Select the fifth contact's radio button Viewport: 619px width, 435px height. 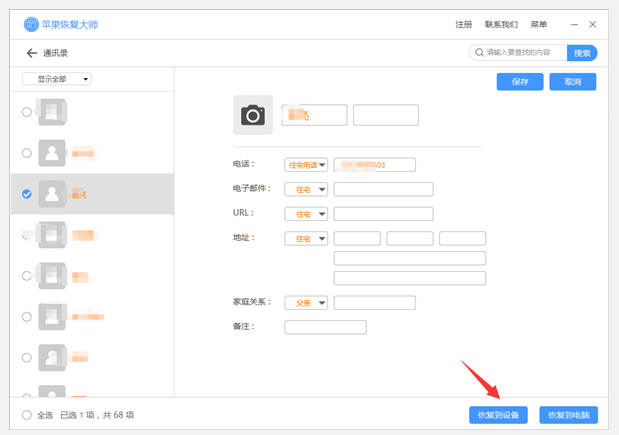26,276
